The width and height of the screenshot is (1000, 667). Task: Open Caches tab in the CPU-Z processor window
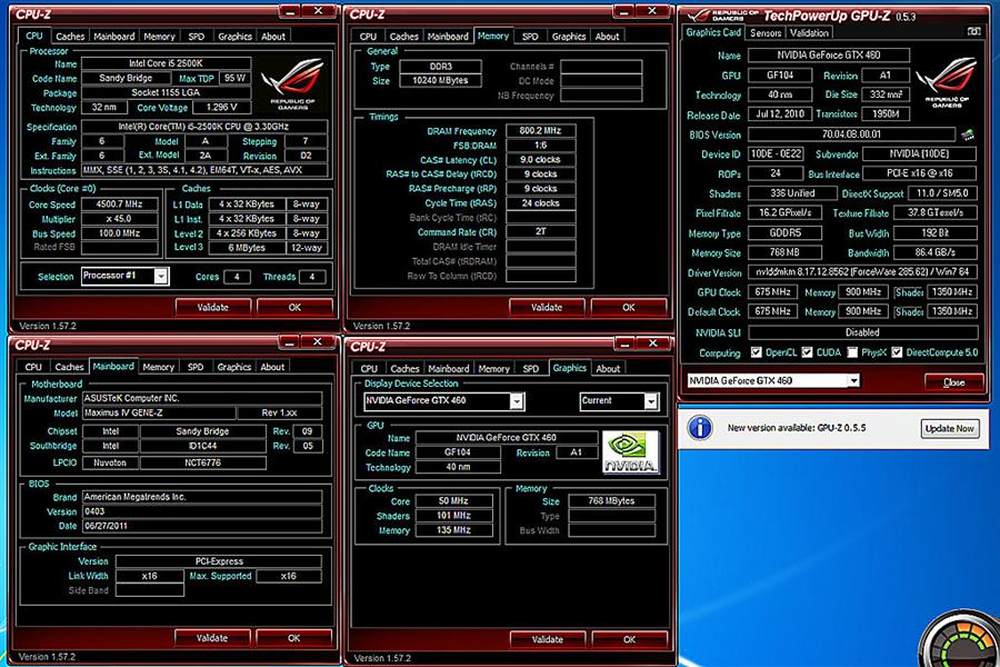coord(70,36)
